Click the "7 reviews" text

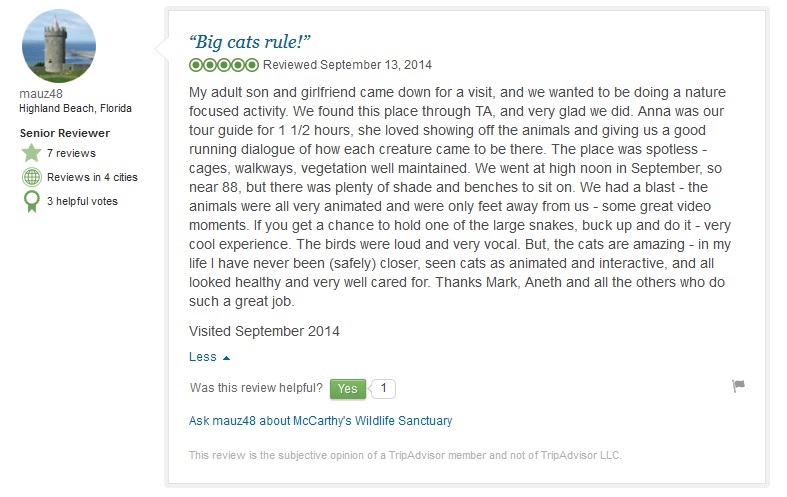click(71, 153)
